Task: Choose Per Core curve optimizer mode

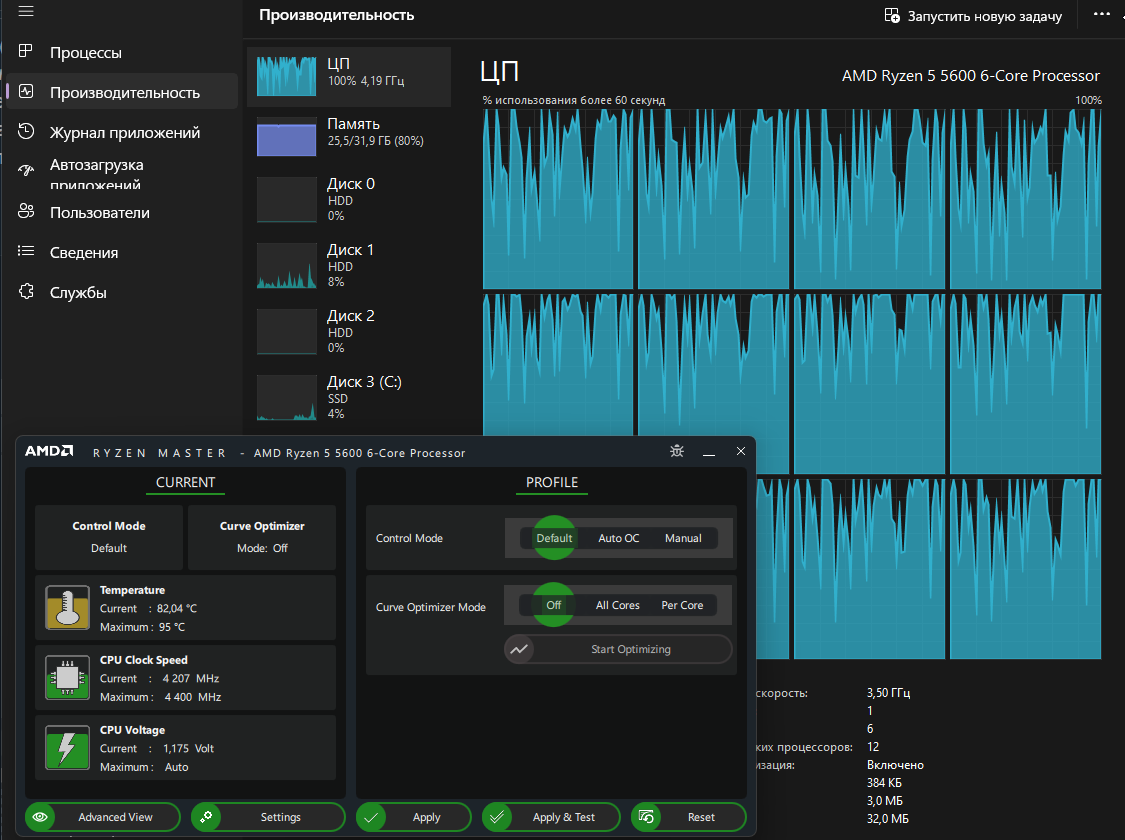Action: 682,605
